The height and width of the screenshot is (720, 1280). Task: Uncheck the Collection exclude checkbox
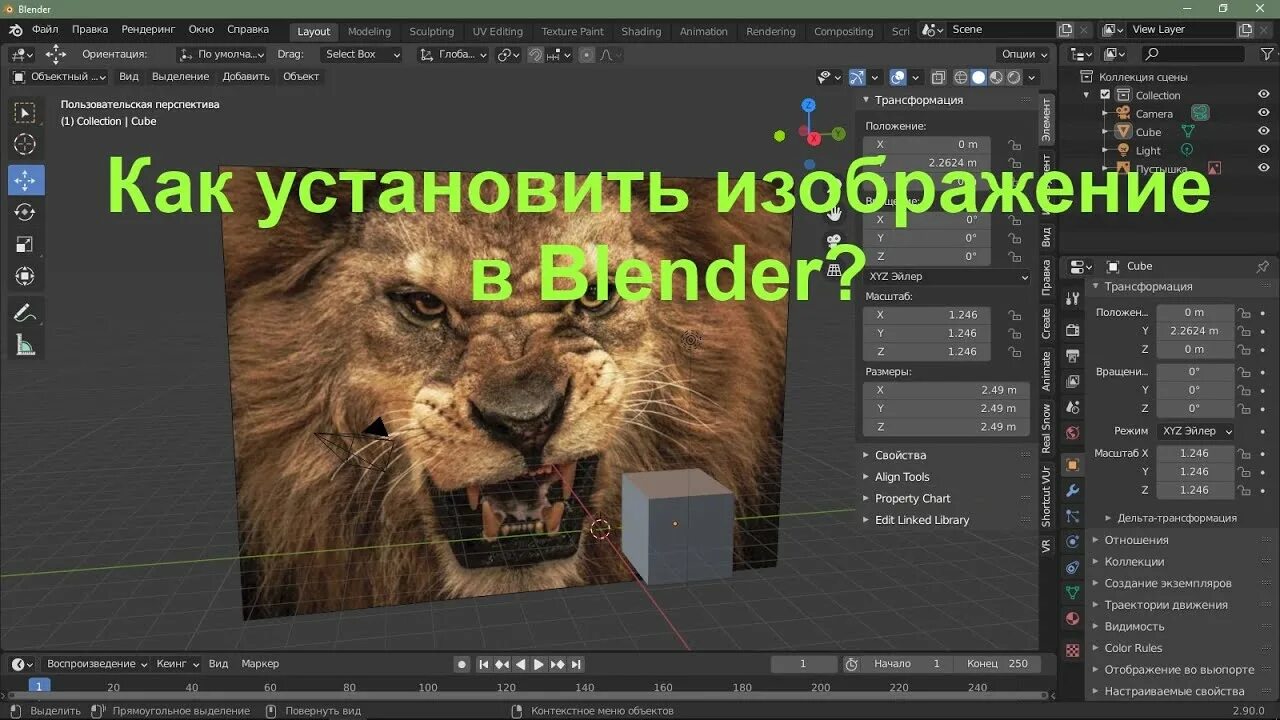(1105, 95)
